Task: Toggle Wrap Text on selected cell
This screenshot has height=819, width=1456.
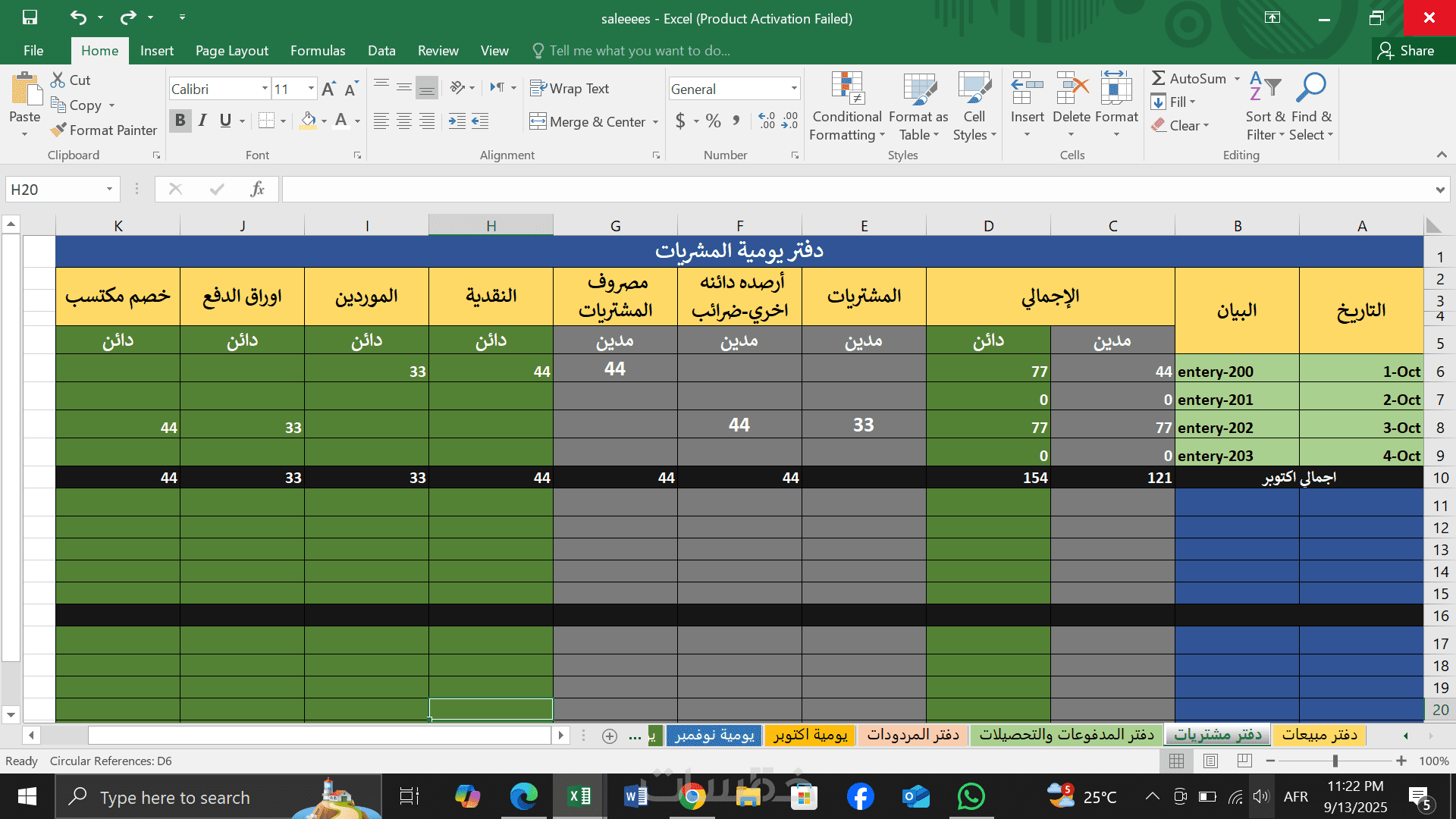Action: tap(570, 89)
